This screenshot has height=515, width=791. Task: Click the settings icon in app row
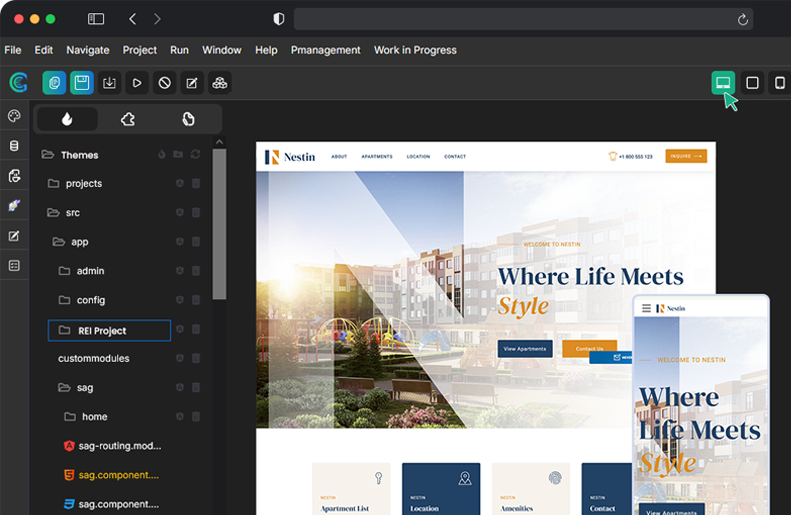pyautogui.click(x=180, y=242)
